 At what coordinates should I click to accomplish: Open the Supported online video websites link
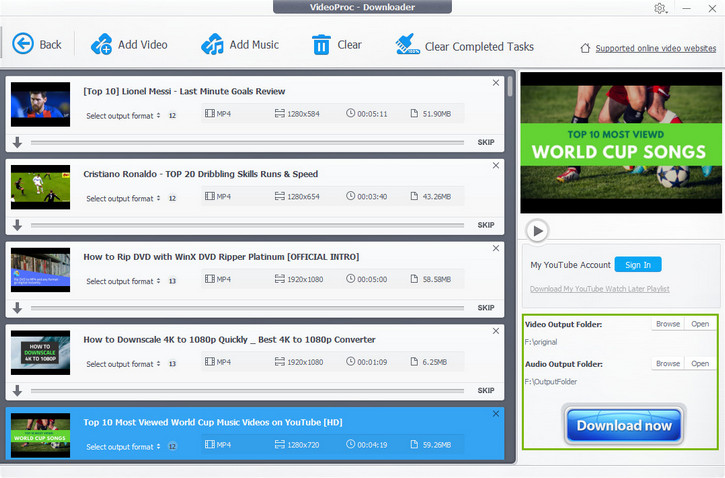pos(655,48)
